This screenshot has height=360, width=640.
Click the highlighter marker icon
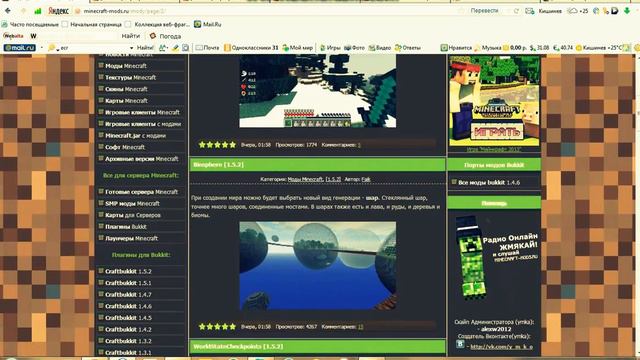click(x=175, y=48)
